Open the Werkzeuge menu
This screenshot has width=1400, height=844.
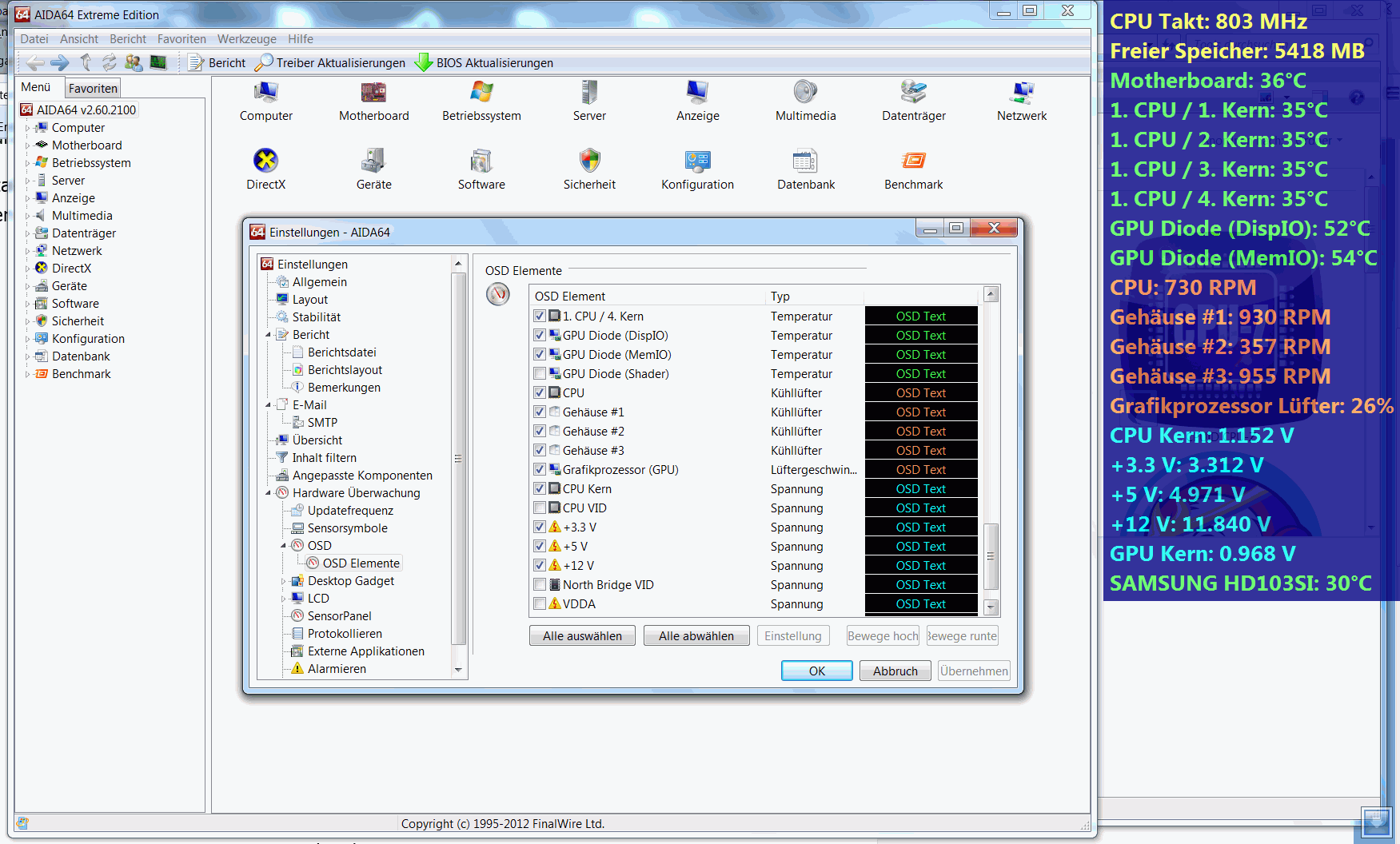[x=247, y=38]
